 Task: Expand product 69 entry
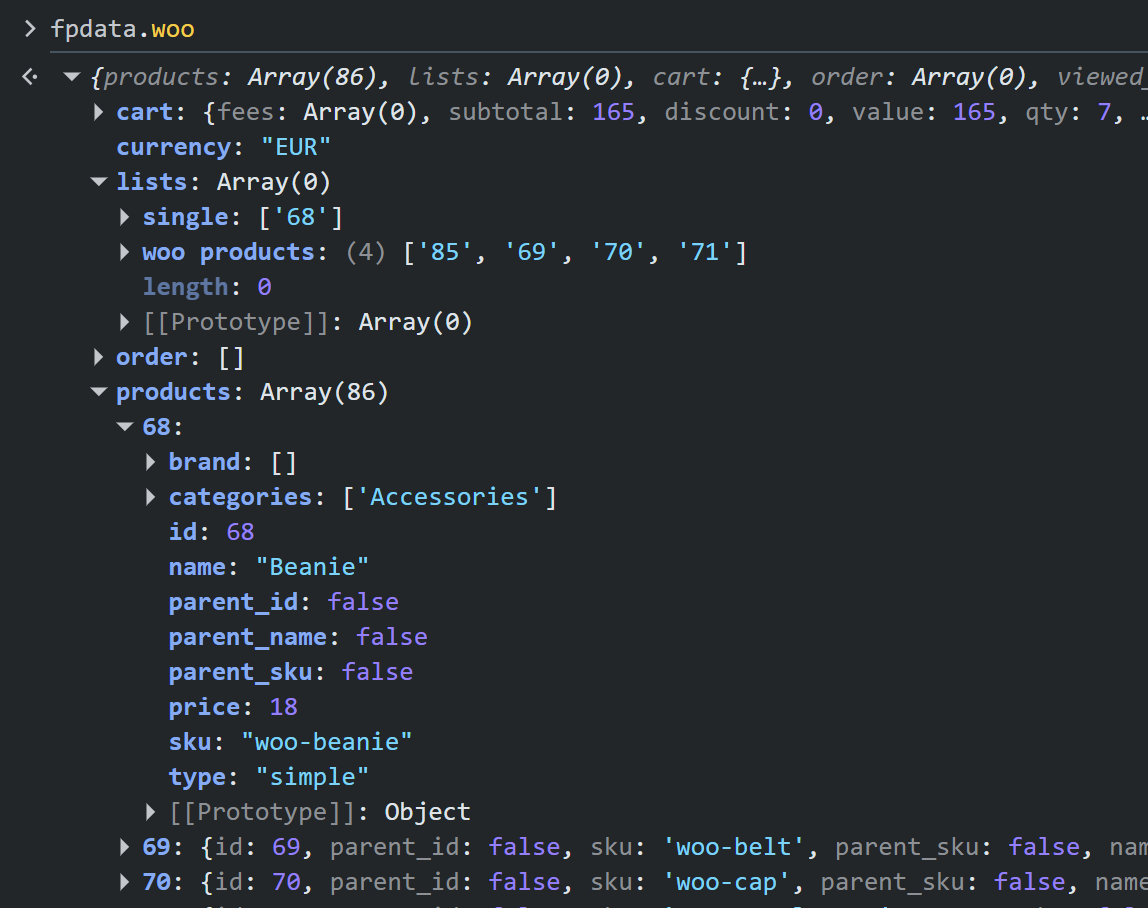click(124, 847)
